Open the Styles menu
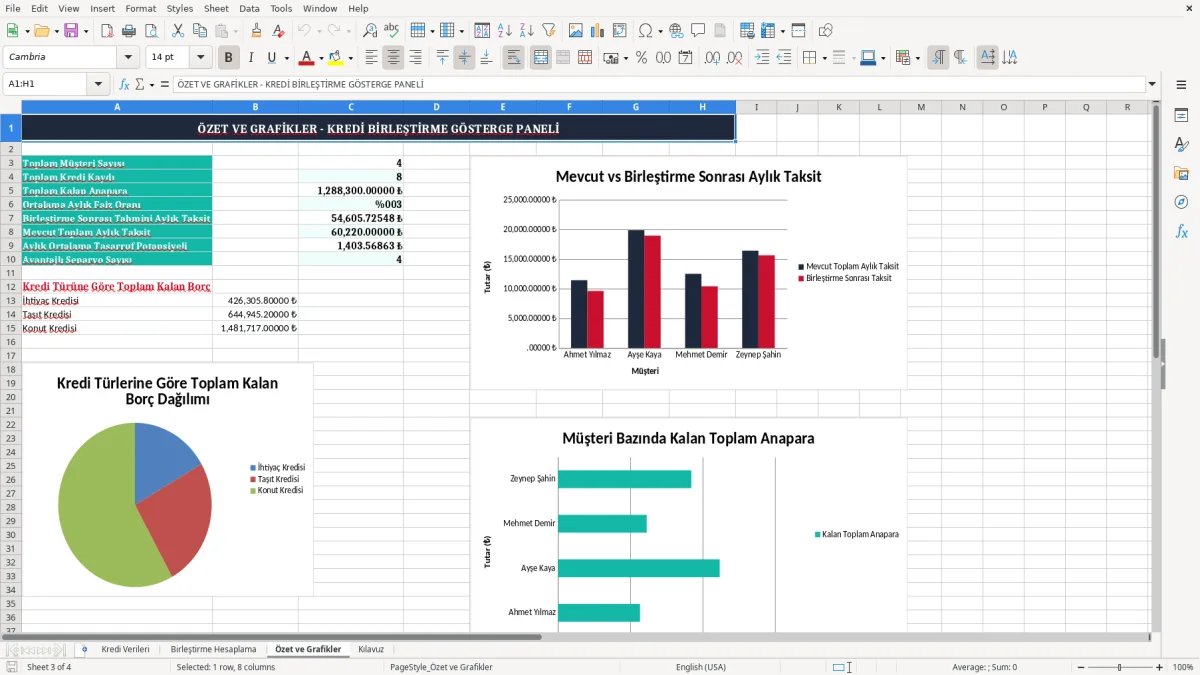Viewport: 1200px width, 675px height. 180,8
